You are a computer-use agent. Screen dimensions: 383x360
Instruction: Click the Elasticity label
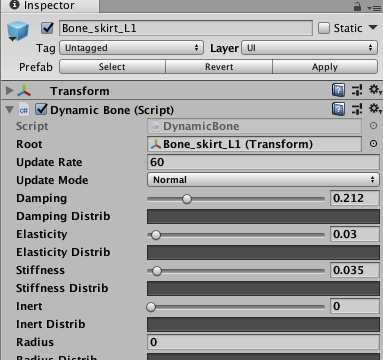click(42, 234)
